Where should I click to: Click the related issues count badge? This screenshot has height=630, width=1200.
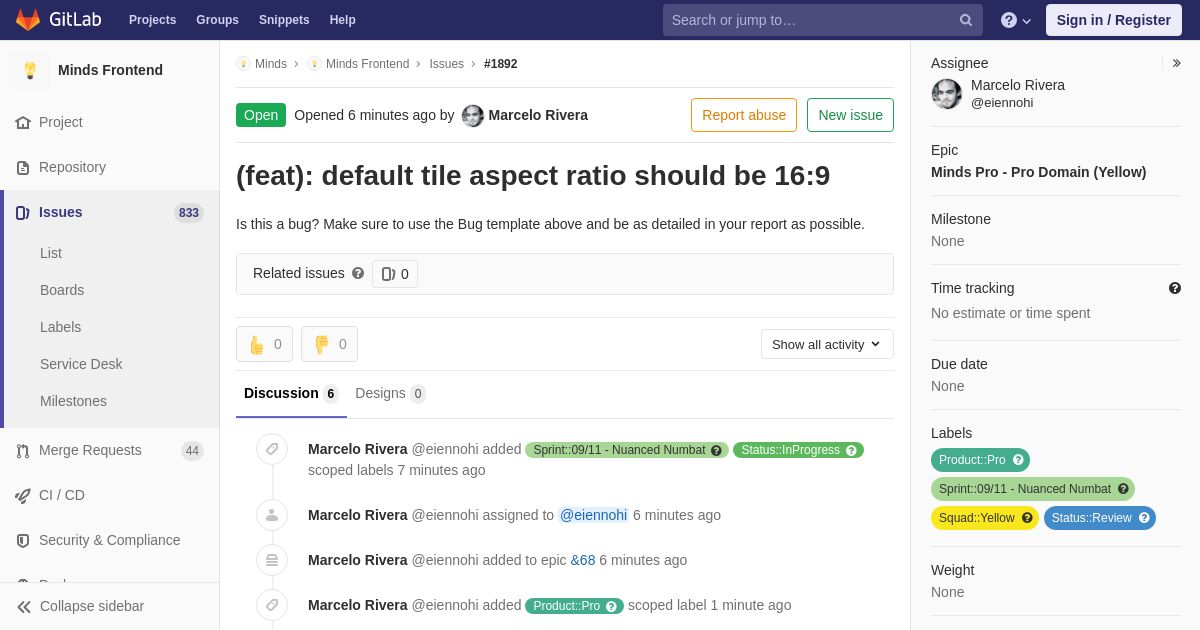coord(395,274)
